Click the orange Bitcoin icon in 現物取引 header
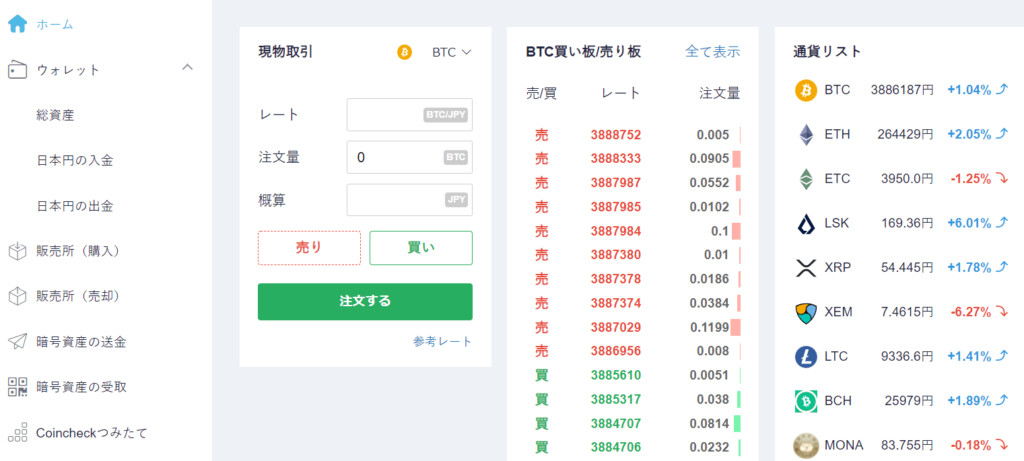 [x=404, y=52]
